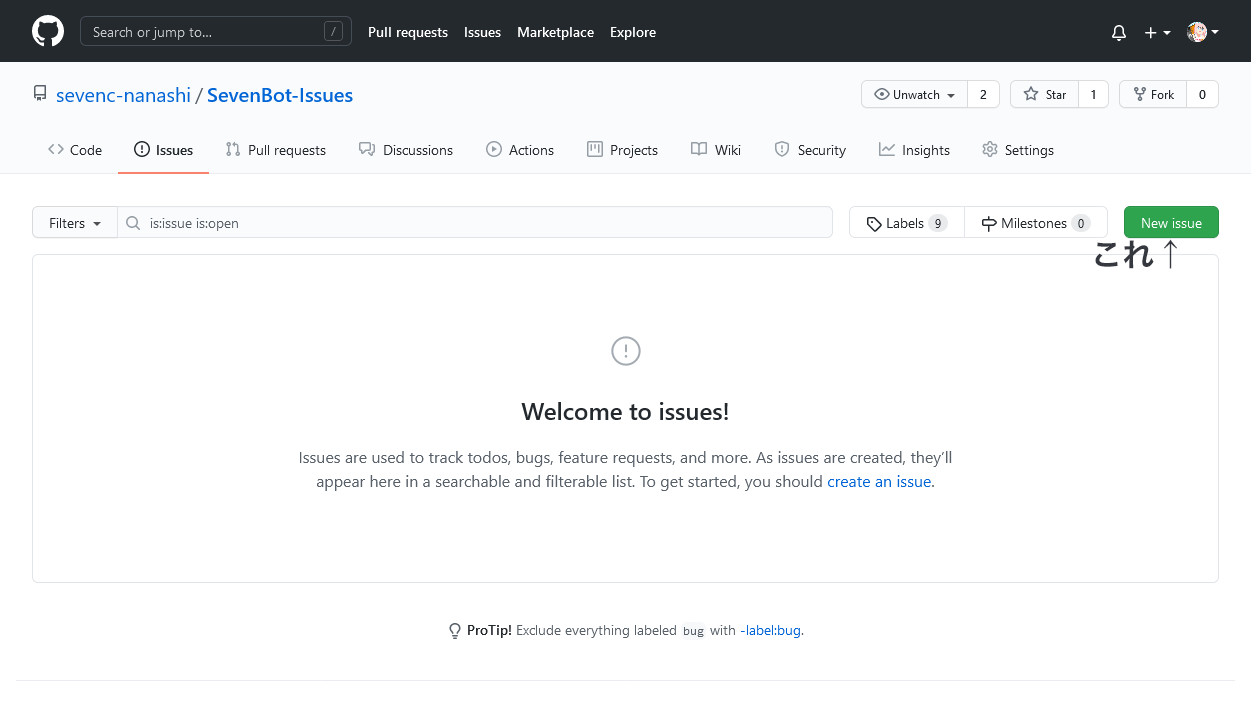The width and height of the screenshot is (1251, 714).
Task: Click the repository book icon beside sevenc-nanashi
Action: (39, 93)
